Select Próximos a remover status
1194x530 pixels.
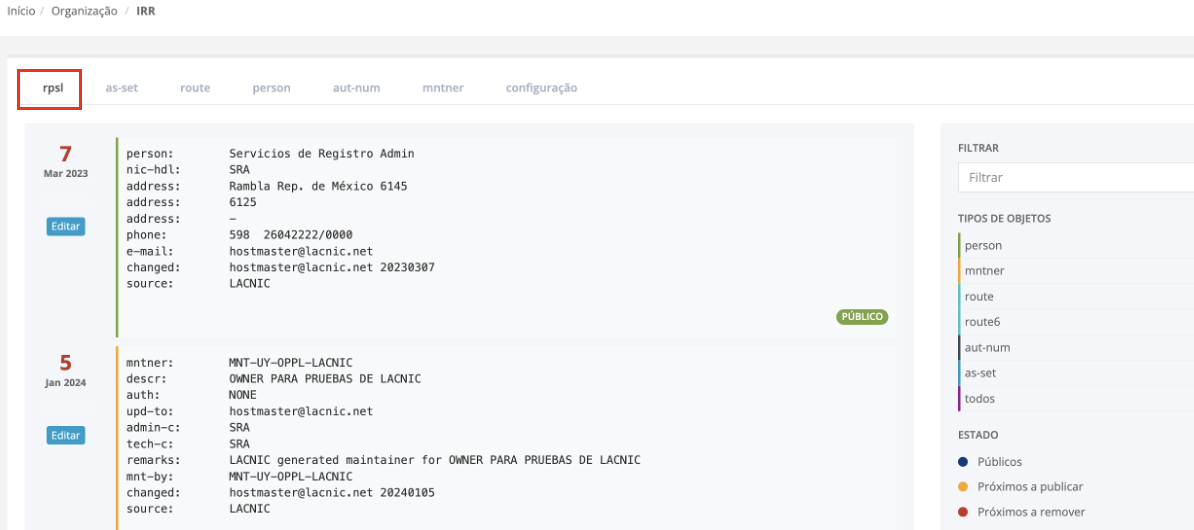pyautogui.click(x=1030, y=512)
